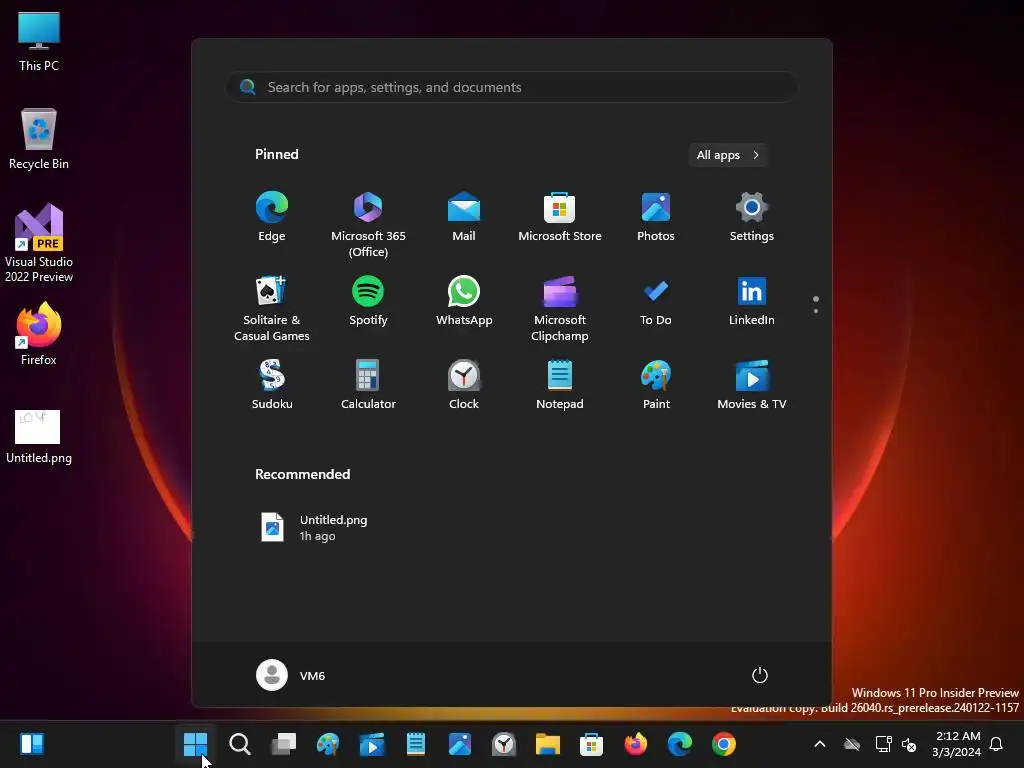Launch Solitaire & Casual Games

click(272, 308)
